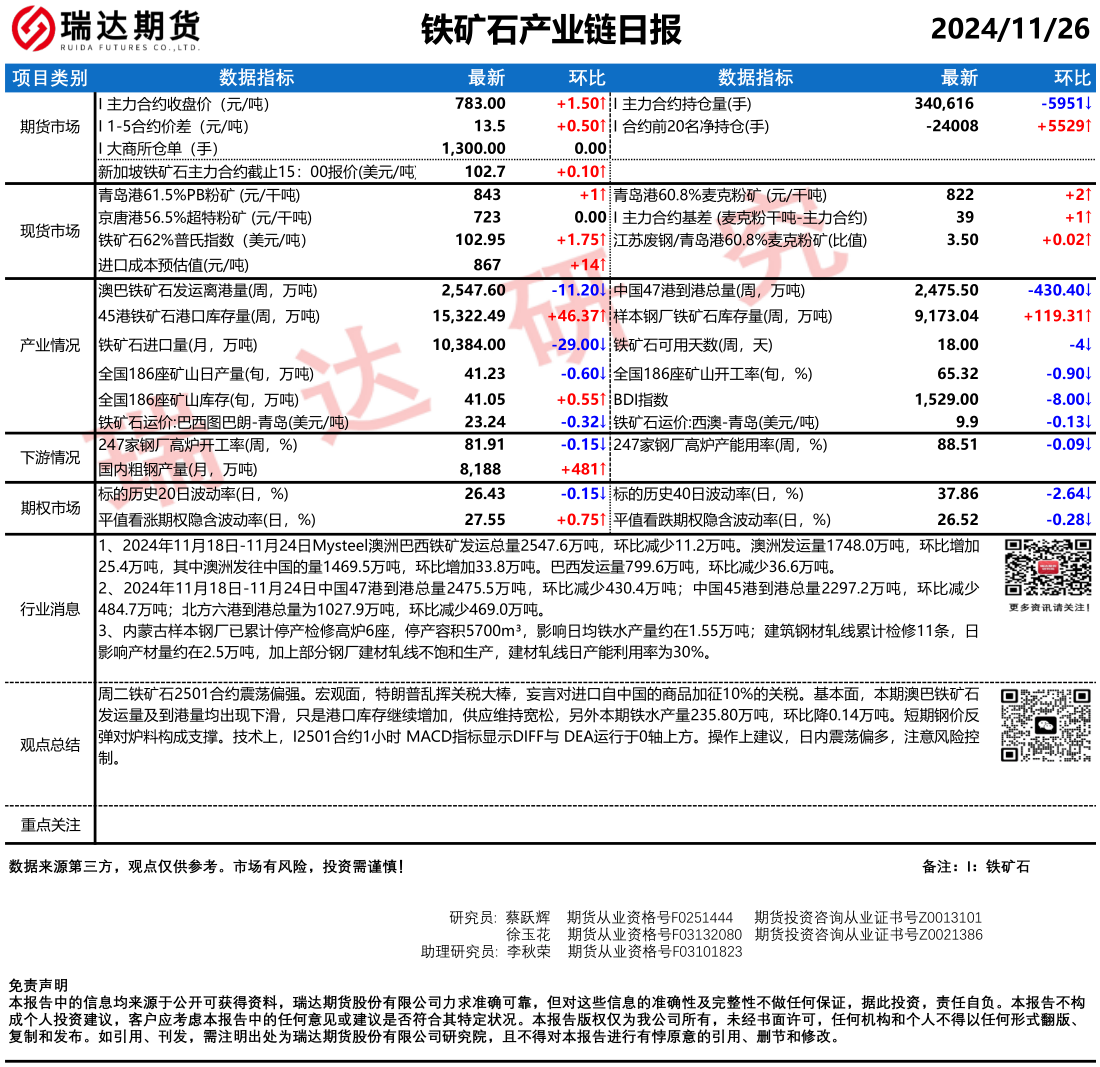Image resolution: width=1100 pixels, height=1067 pixels.
Task: Select the 期权市场 category cell
Action: point(50,508)
